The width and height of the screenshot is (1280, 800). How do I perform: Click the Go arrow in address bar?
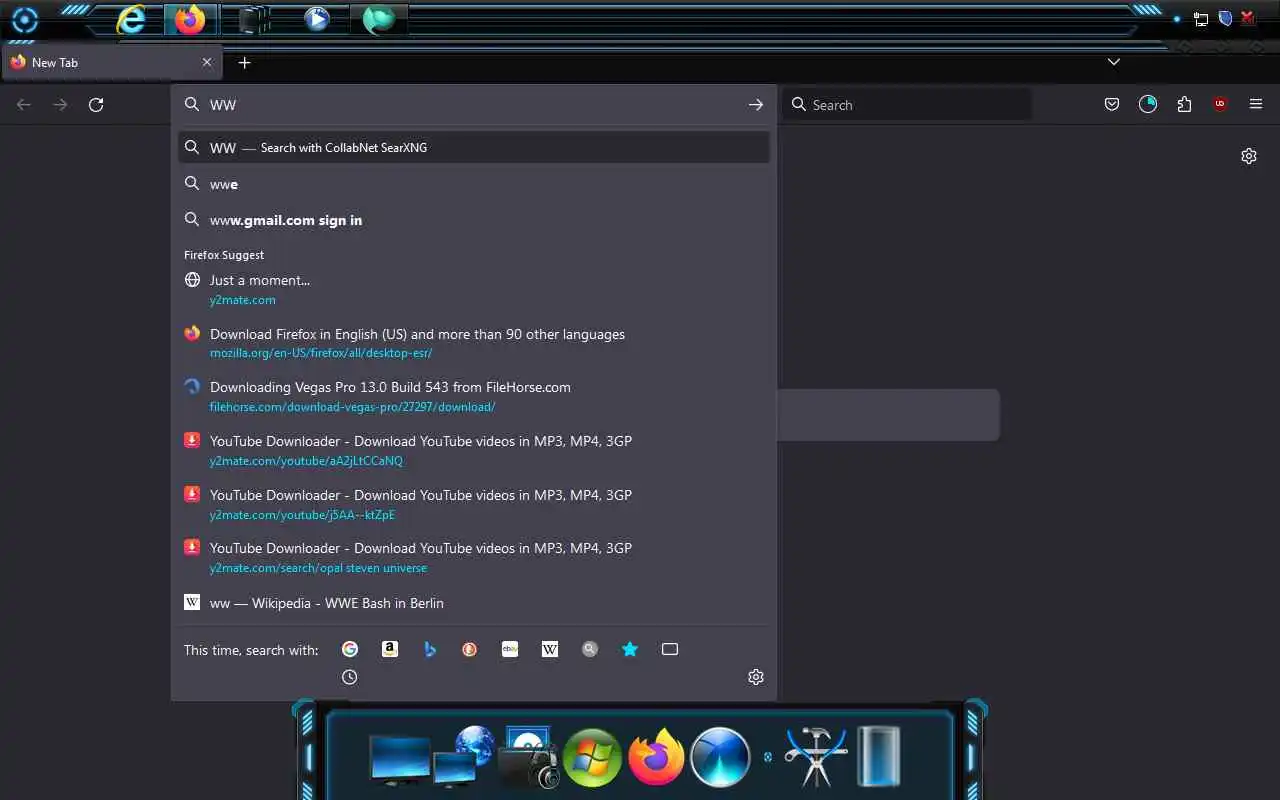[756, 105]
